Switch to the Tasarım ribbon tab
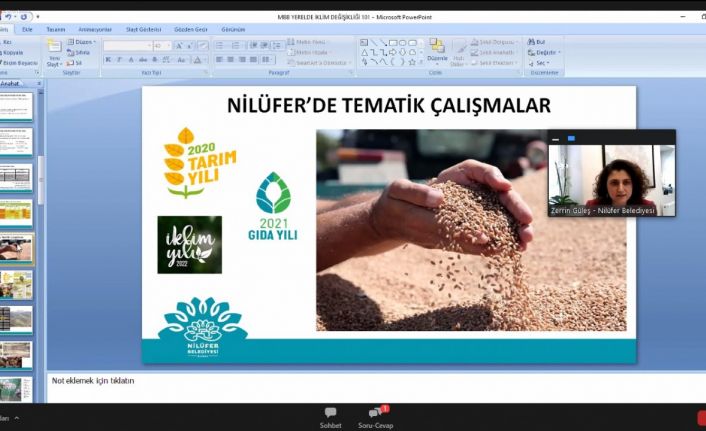This screenshot has width=706, height=431. (x=55, y=30)
